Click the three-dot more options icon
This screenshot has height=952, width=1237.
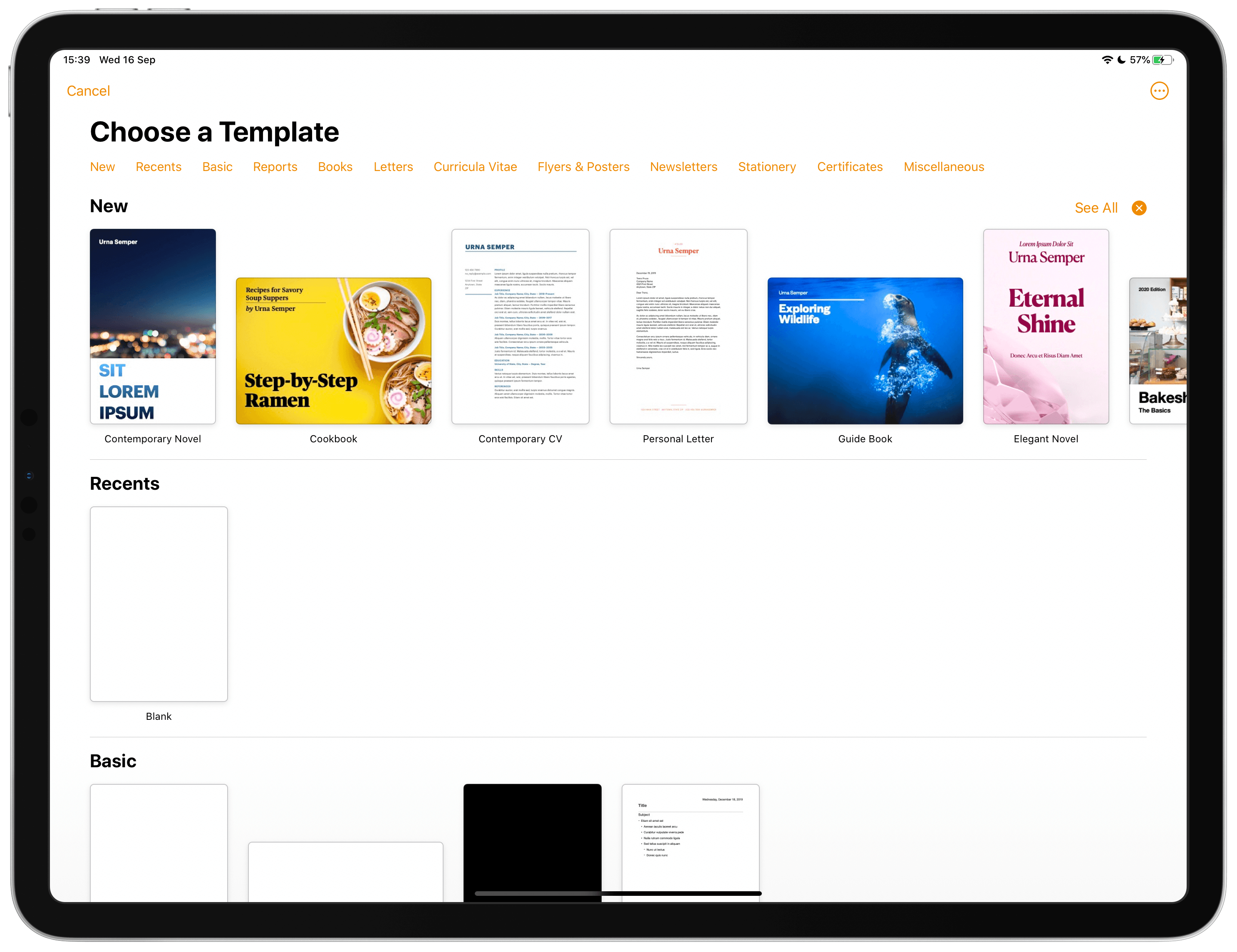point(1160,91)
